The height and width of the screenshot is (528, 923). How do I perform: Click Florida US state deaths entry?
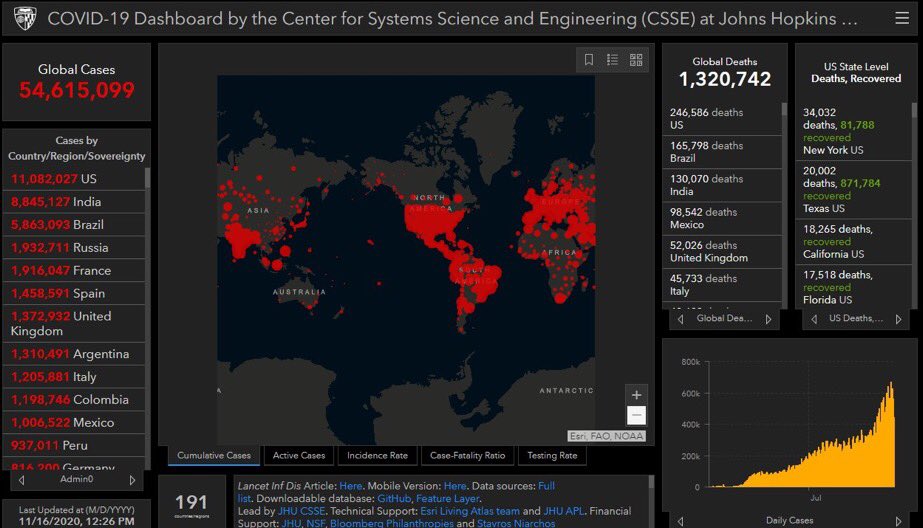click(854, 287)
